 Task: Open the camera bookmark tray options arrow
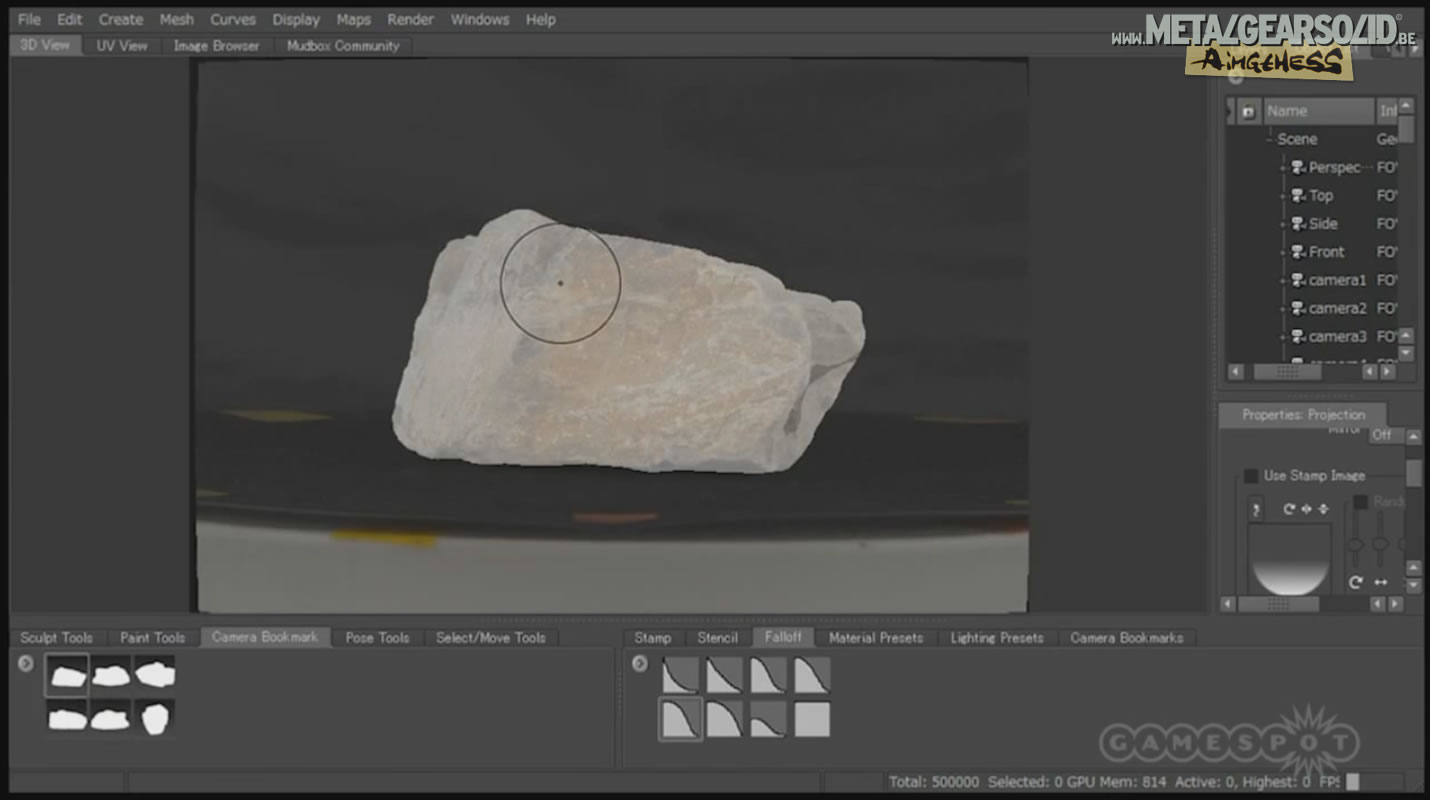pyautogui.click(x=26, y=663)
